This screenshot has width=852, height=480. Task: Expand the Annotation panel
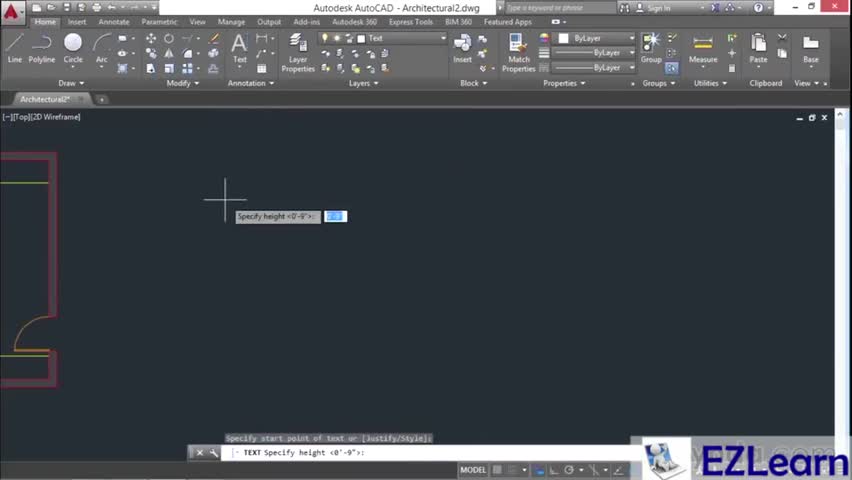click(250, 83)
